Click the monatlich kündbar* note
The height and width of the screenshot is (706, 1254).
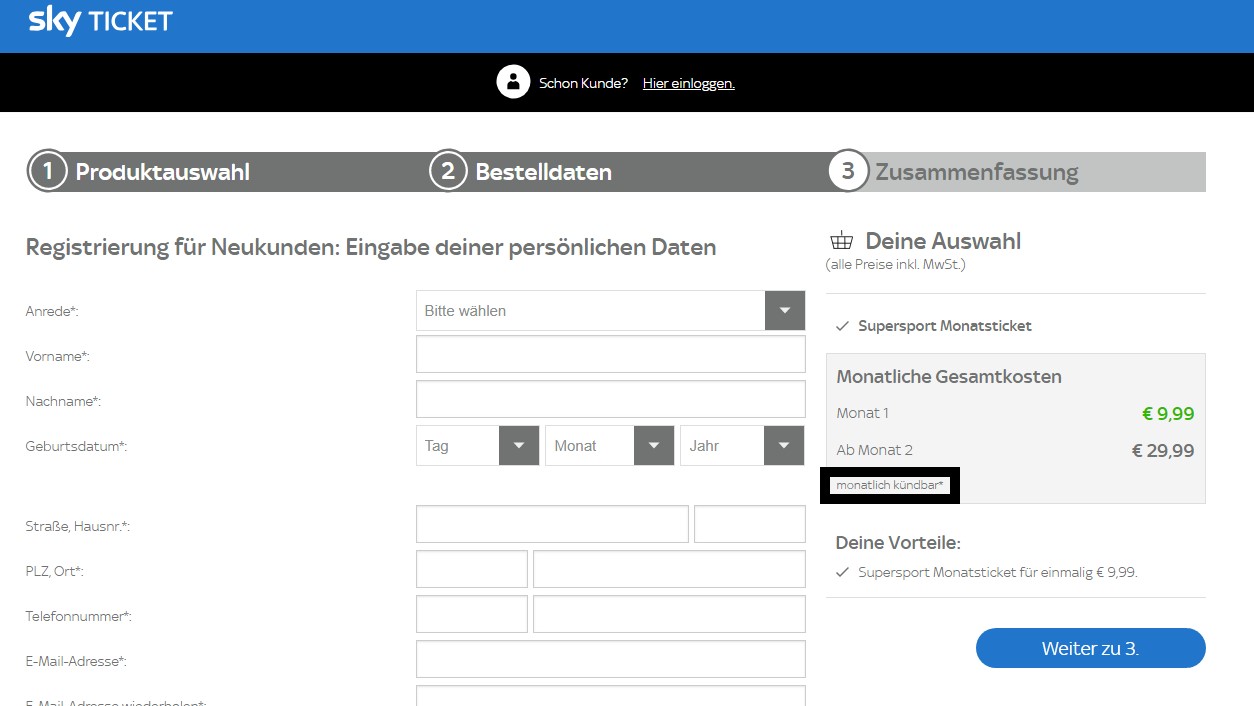tap(890, 485)
